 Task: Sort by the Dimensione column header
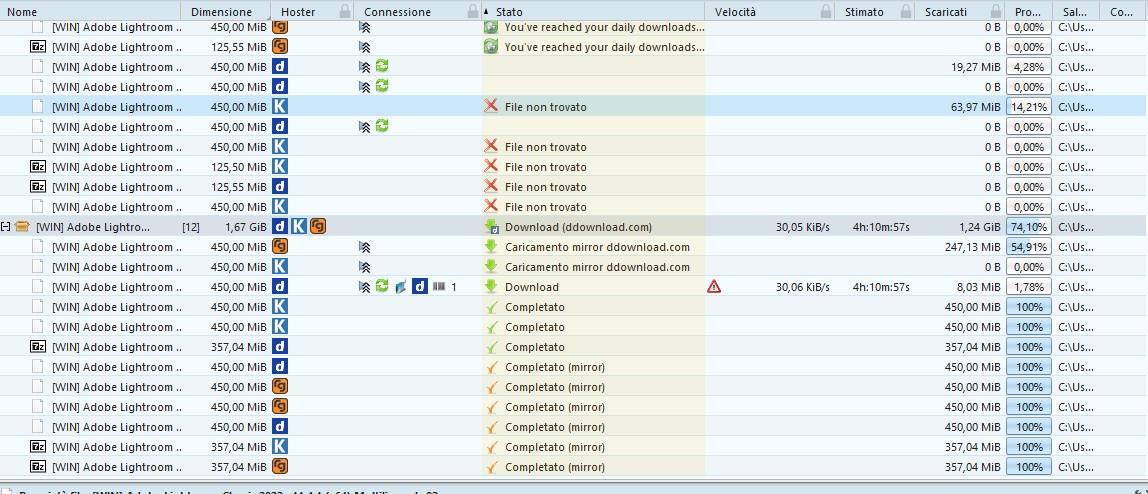pos(226,11)
